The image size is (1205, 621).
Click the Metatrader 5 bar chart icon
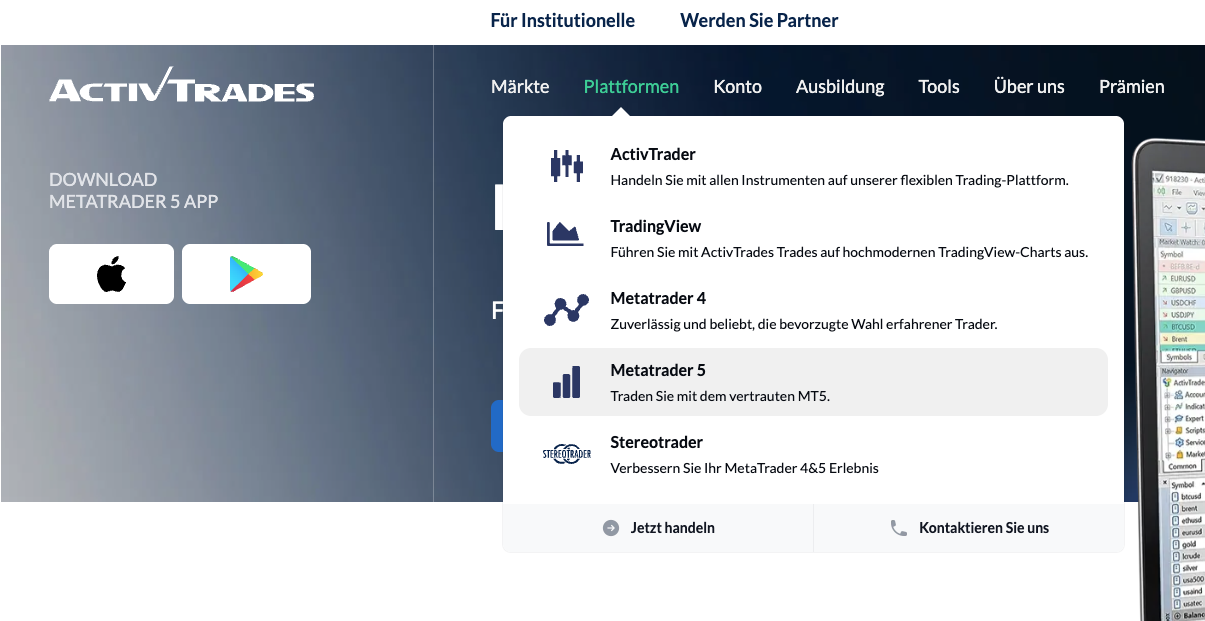[566, 381]
